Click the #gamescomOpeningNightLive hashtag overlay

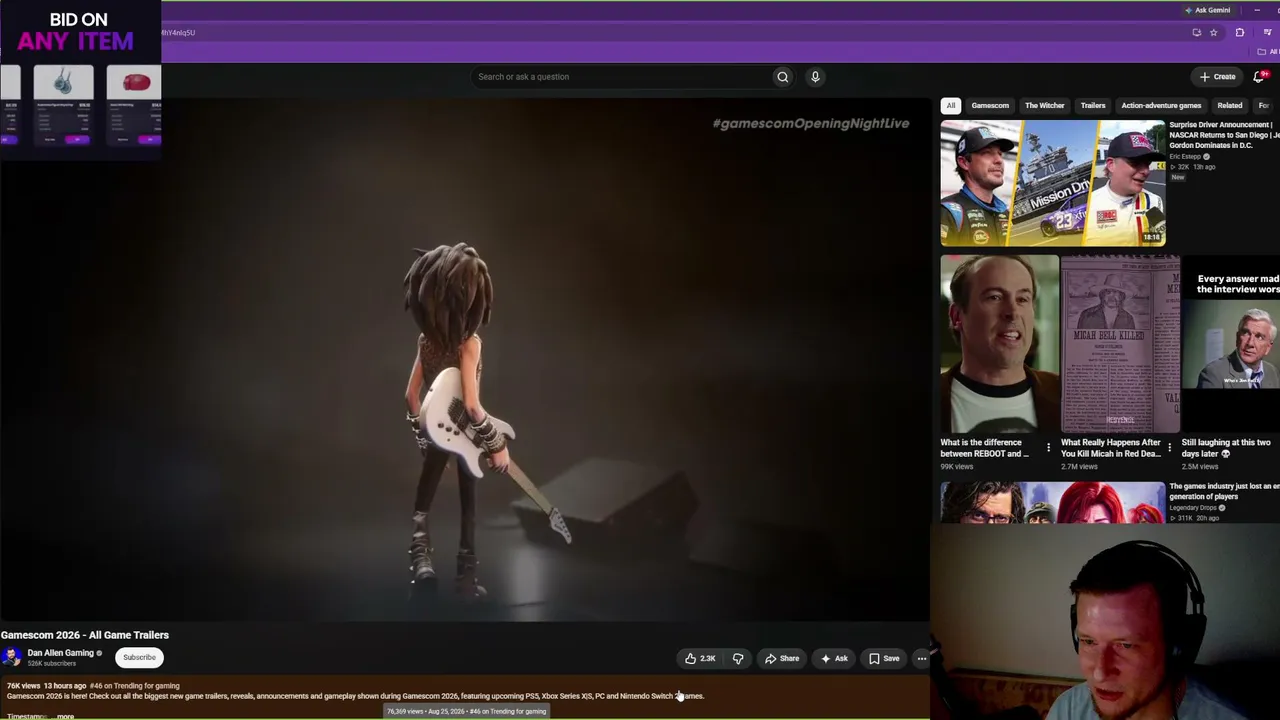(811, 124)
